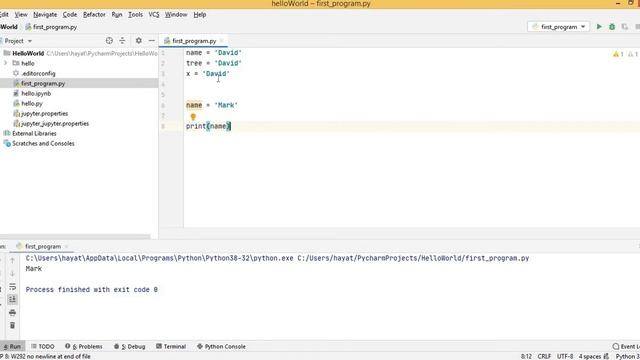The width and height of the screenshot is (640, 360).
Task: Open the .editorconfig file
Action: tap(38, 73)
